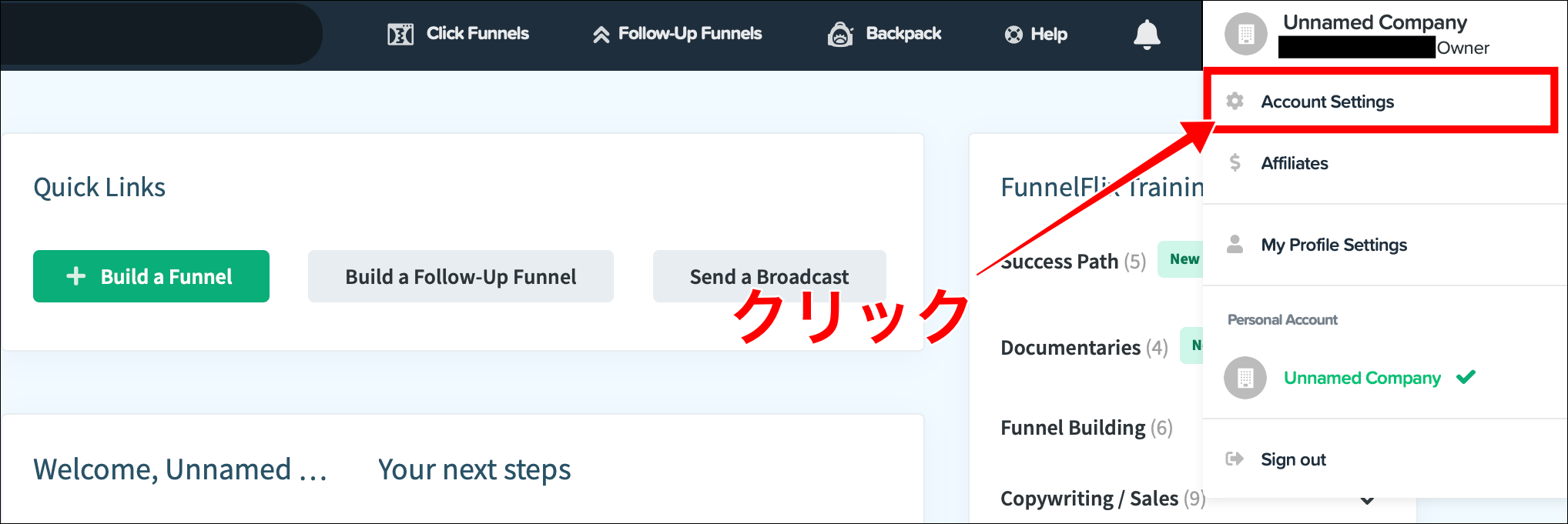Screen dimensions: 1568x524
Task: Click the Personal Account company avatar icon
Action: [x=1245, y=378]
